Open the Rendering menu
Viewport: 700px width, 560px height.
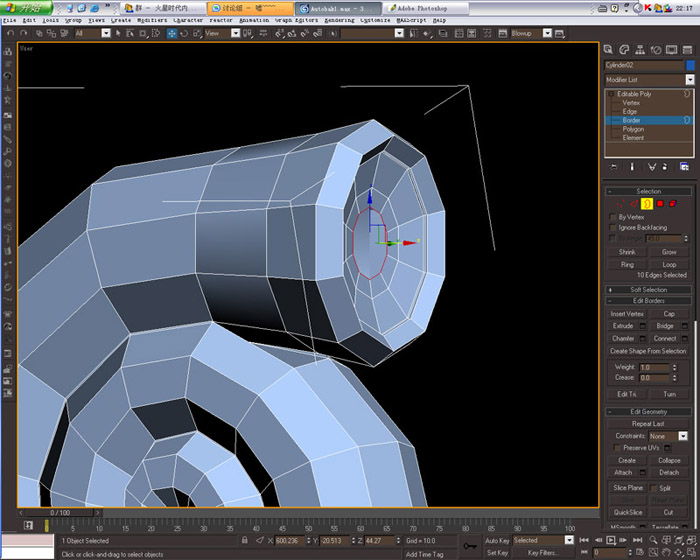(x=339, y=21)
